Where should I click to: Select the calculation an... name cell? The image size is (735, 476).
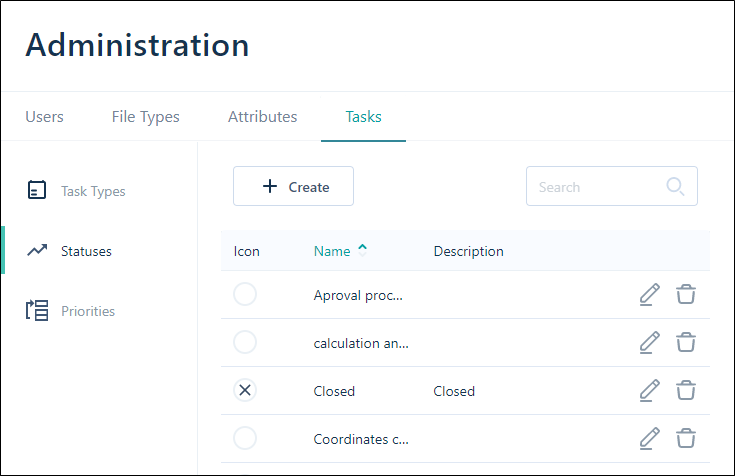(x=361, y=343)
